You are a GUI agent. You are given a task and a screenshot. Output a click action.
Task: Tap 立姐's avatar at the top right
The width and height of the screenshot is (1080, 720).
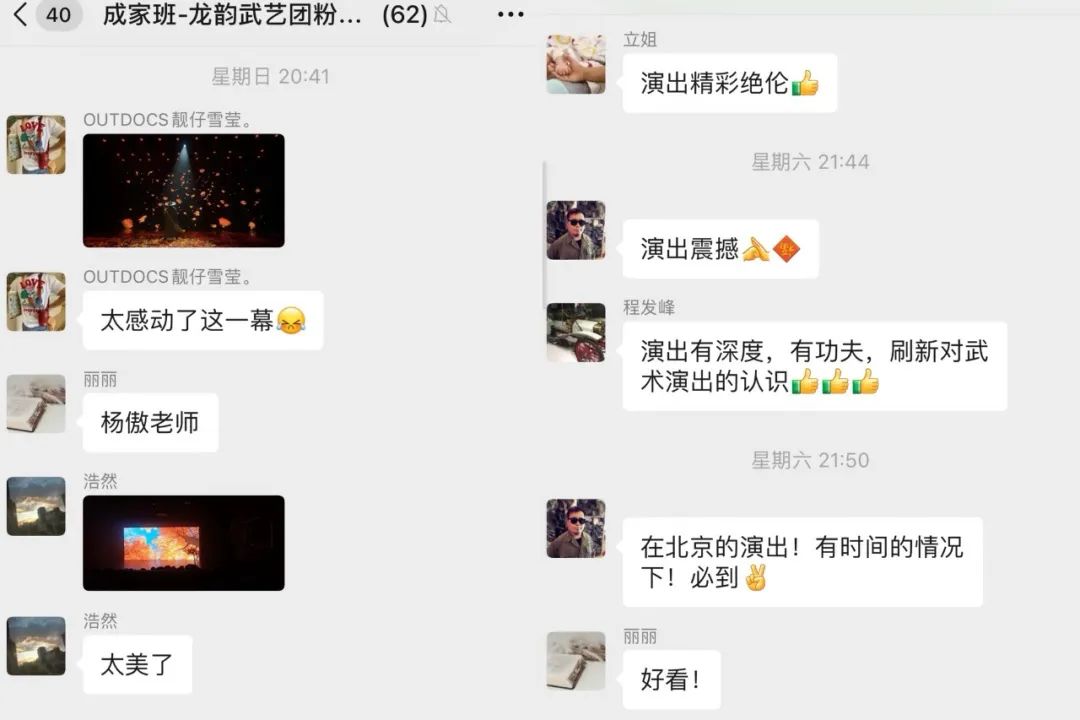(x=576, y=64)
